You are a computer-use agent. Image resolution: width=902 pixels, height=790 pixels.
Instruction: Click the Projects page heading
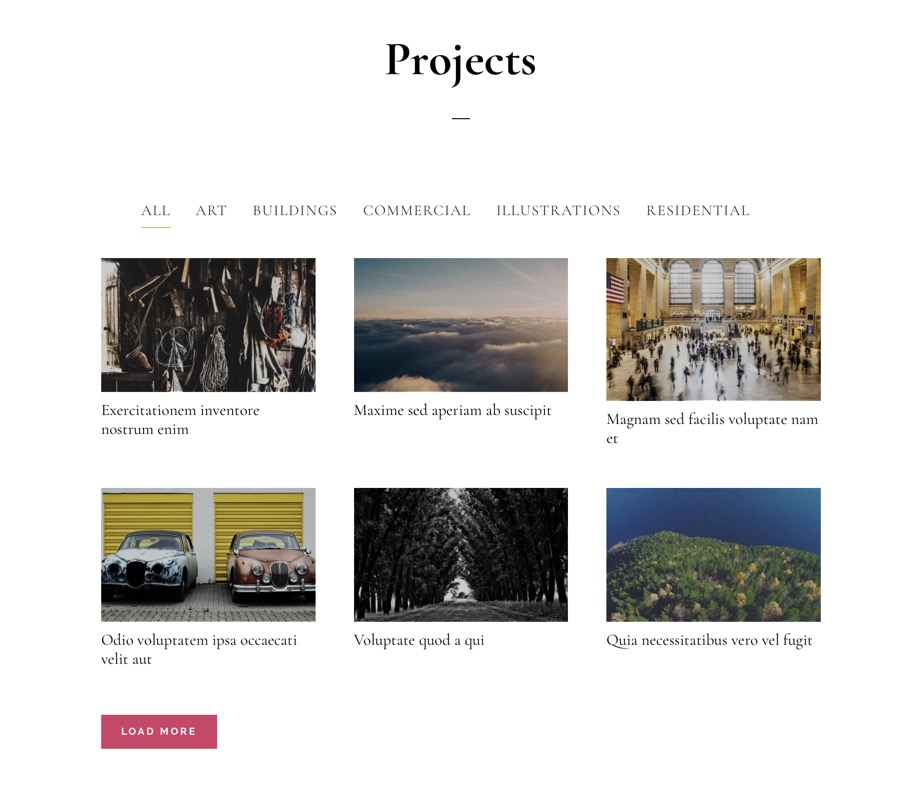(461, 61)
